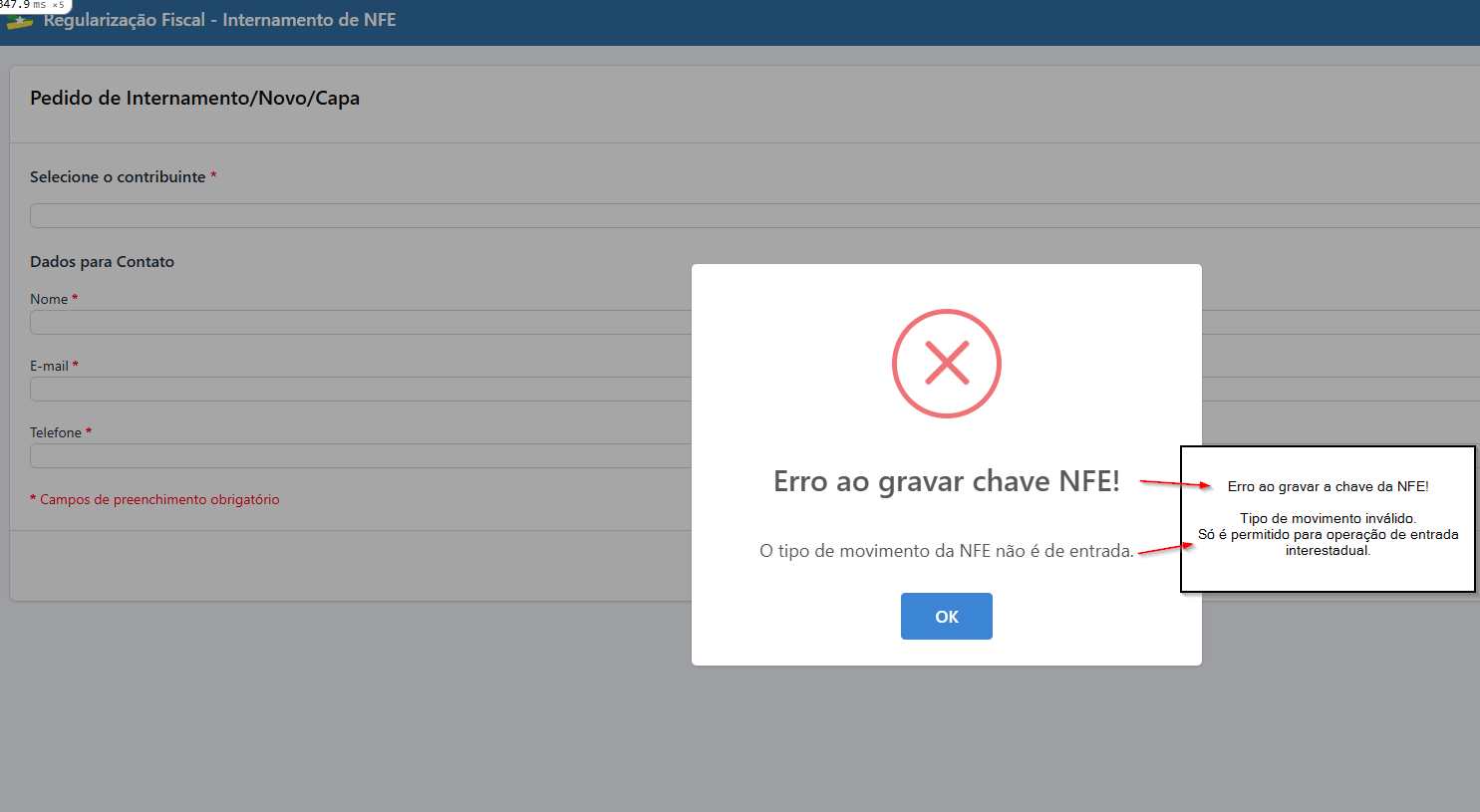This screenshot has width=1480, height=812.
Task: Click the upper red arrow pointing to the annotation
Action: coord(1174,484)
